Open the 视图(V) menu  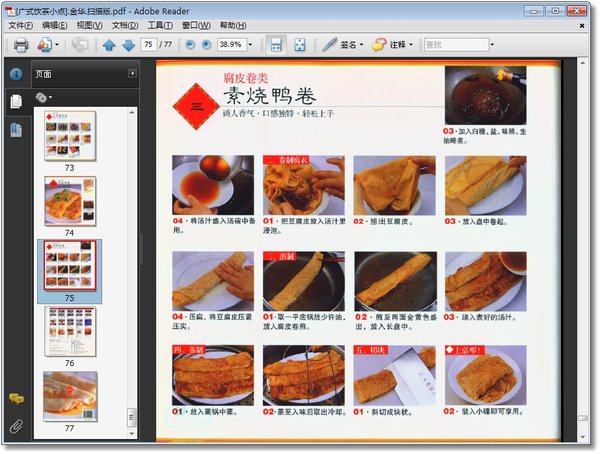point(90,25)
